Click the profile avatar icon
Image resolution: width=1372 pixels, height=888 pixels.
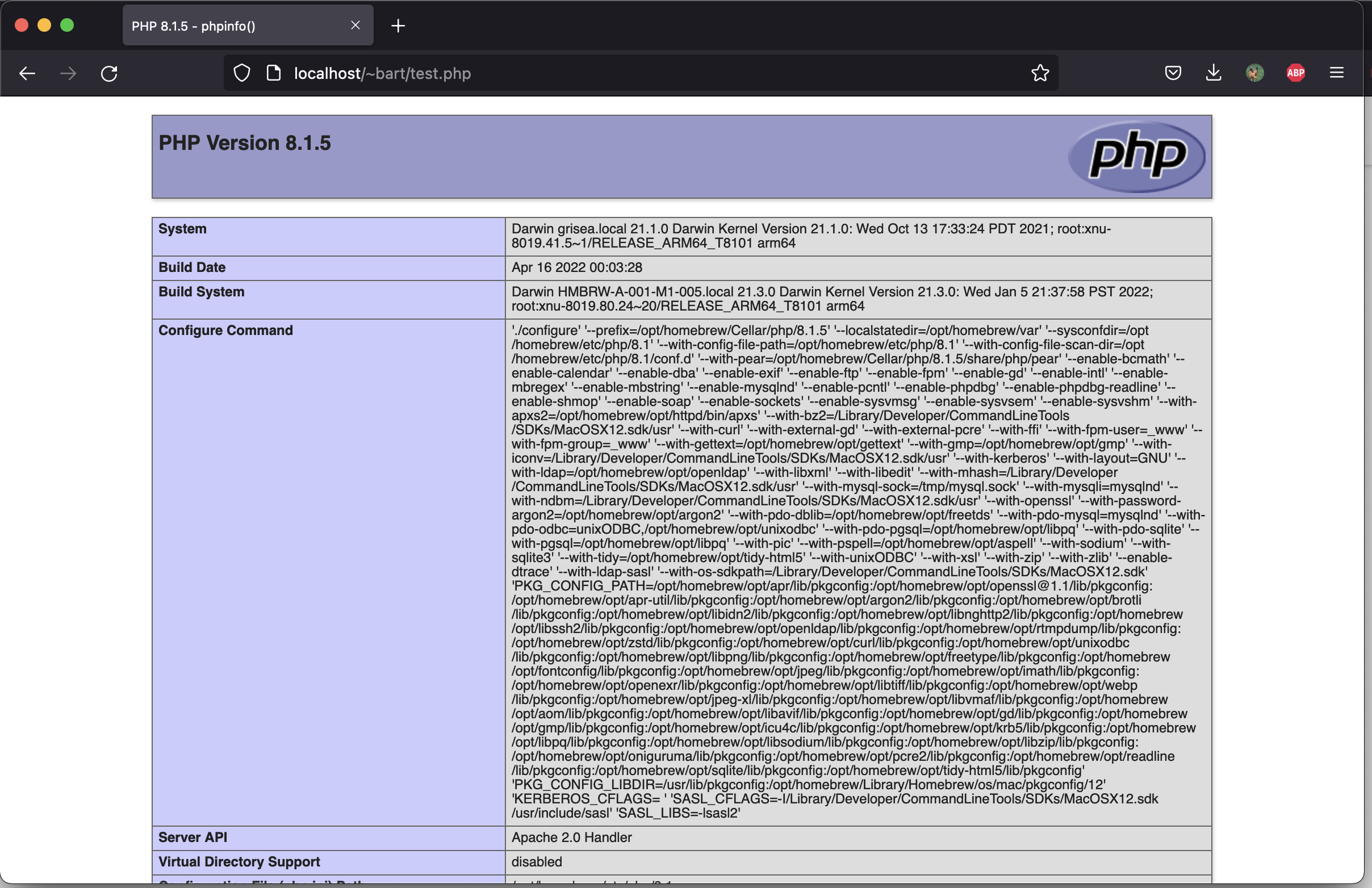click(1254, 73)
